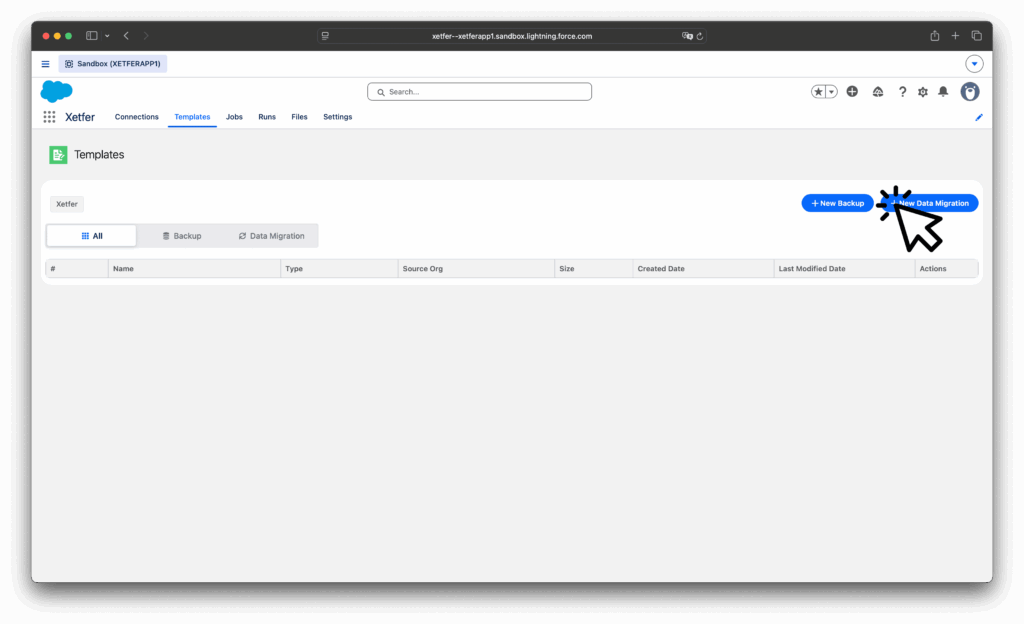
Task: Click in the Search field
Action: pos(479,92)
